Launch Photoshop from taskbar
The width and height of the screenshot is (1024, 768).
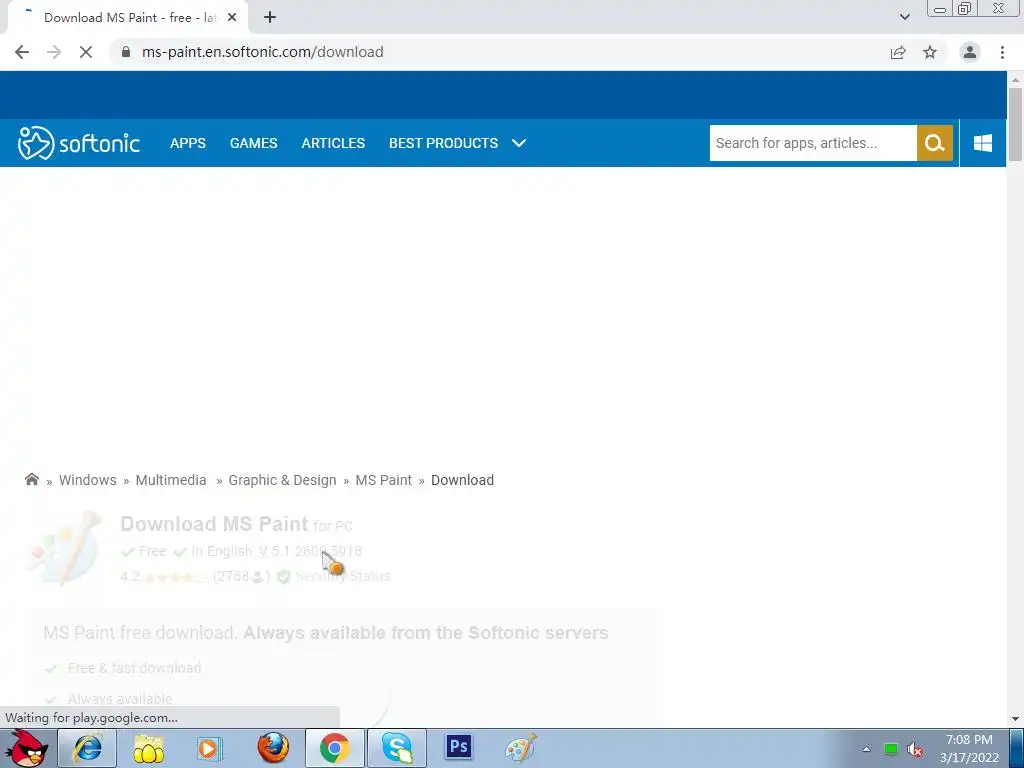tap(458, 746)
